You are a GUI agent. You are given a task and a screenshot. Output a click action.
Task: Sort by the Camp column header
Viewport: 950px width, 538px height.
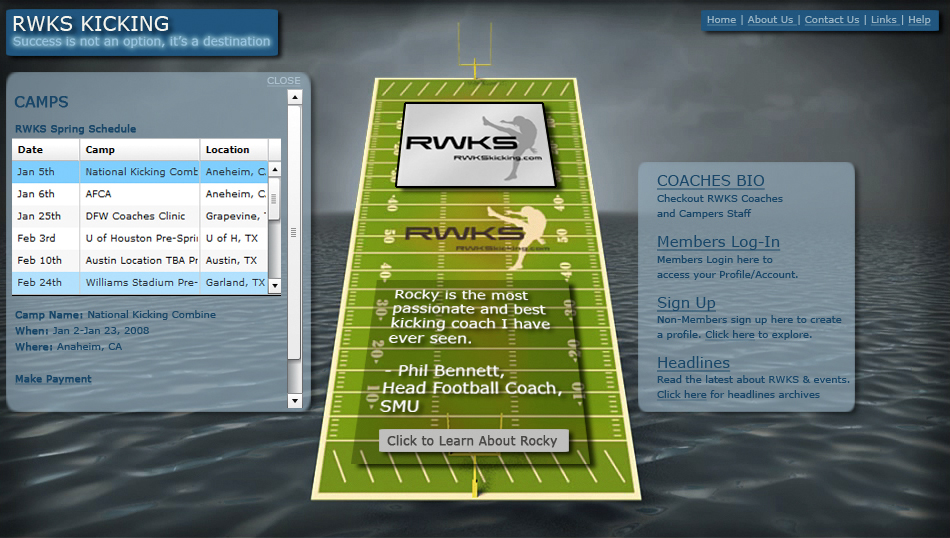click(x=139, y=150)
